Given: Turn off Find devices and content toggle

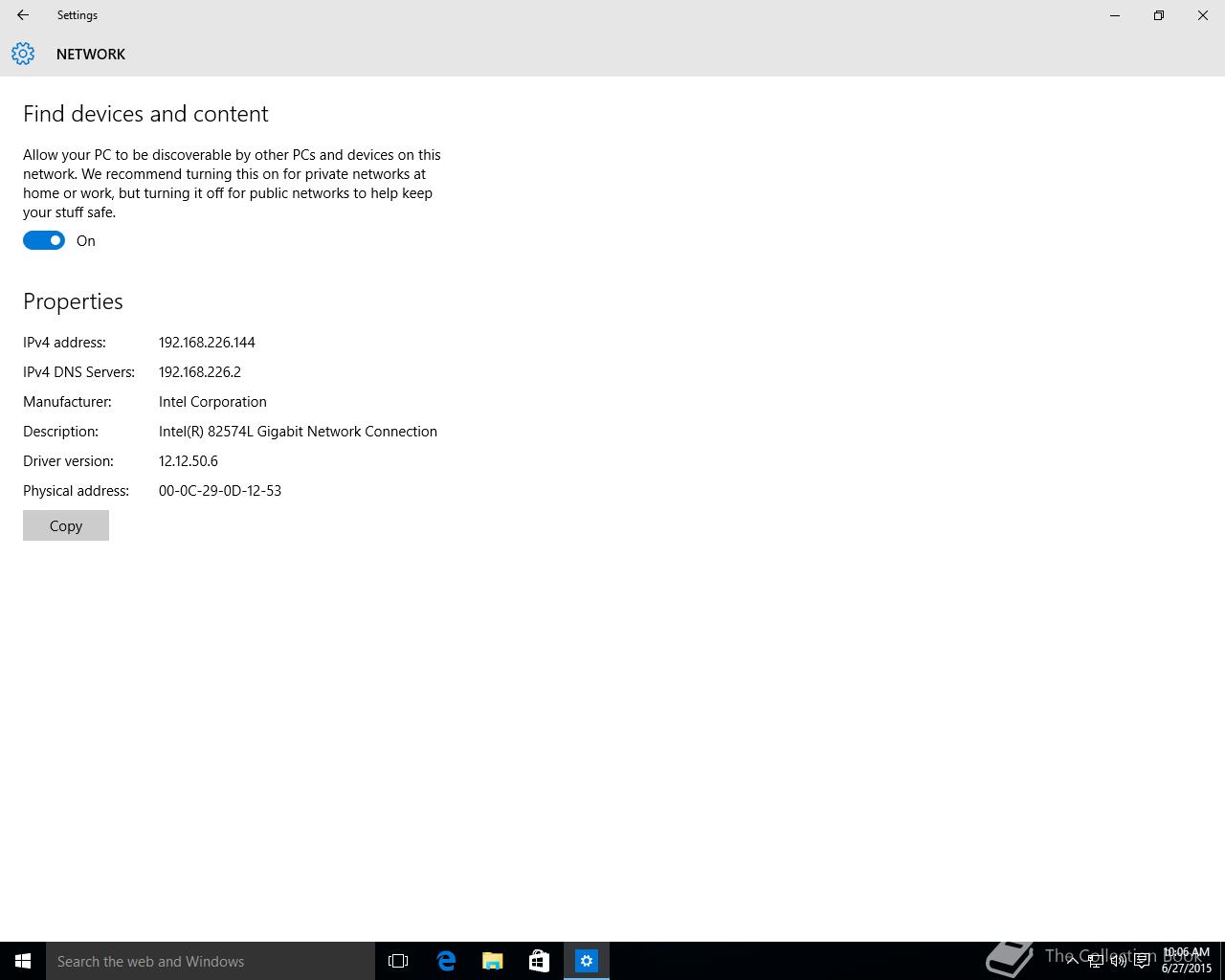Looking at the screenshot, I should [x=44, y=240].
